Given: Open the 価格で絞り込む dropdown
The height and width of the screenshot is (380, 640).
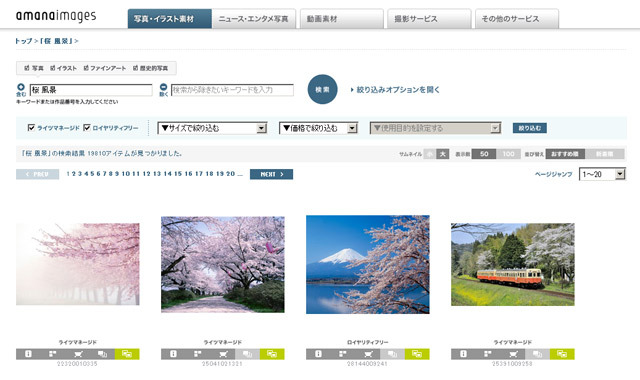Looking at the screenshot, I should (x=318, y=128).
